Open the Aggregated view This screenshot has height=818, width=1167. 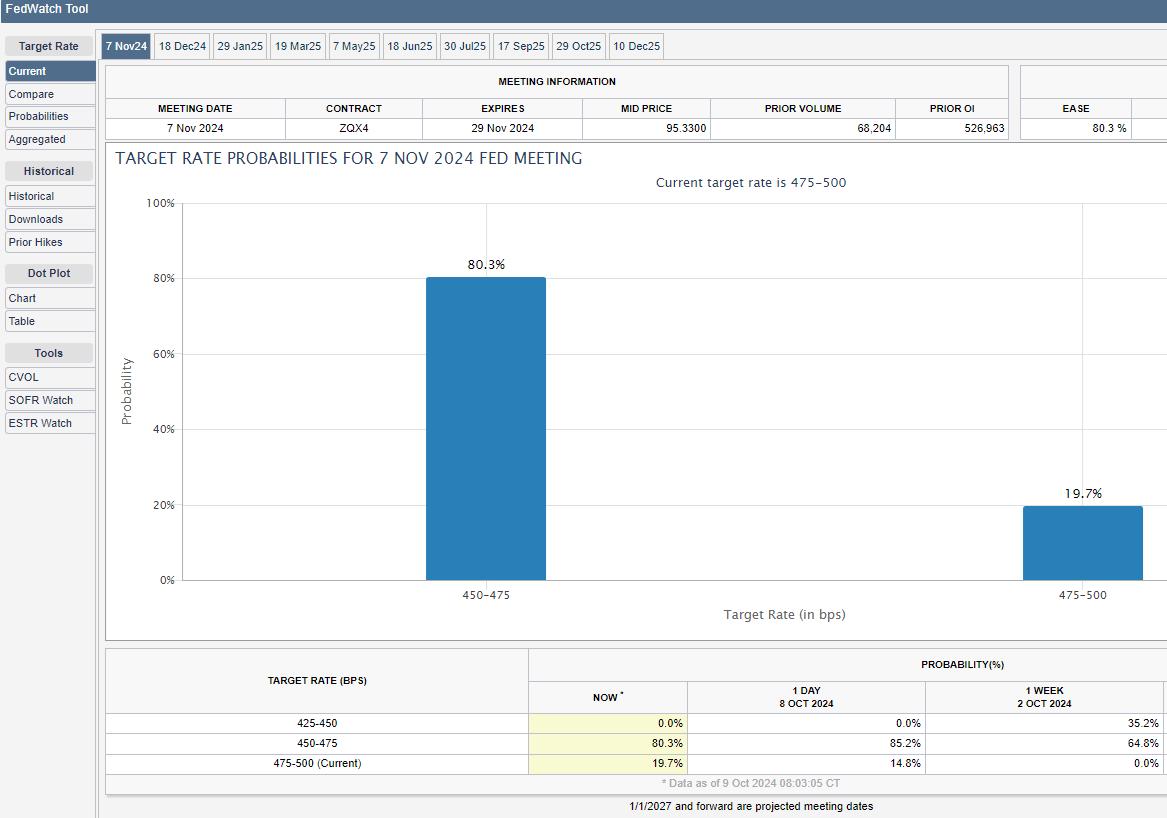50,139
